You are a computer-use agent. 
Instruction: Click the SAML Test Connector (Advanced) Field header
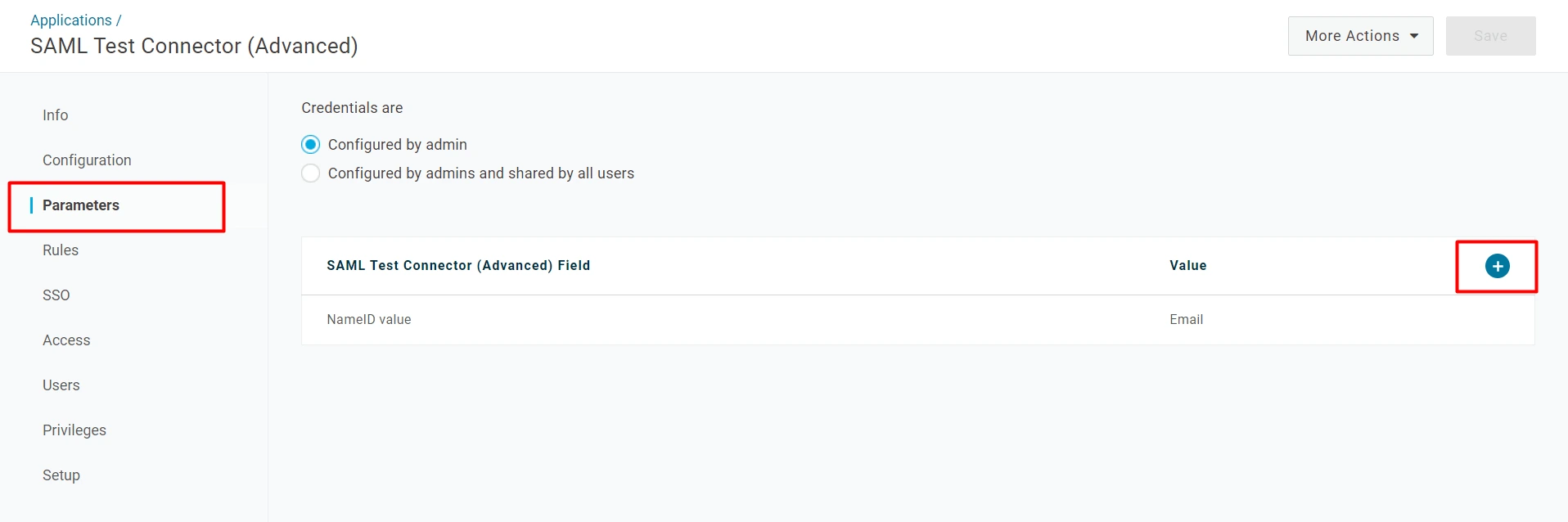tap(458, 266)
